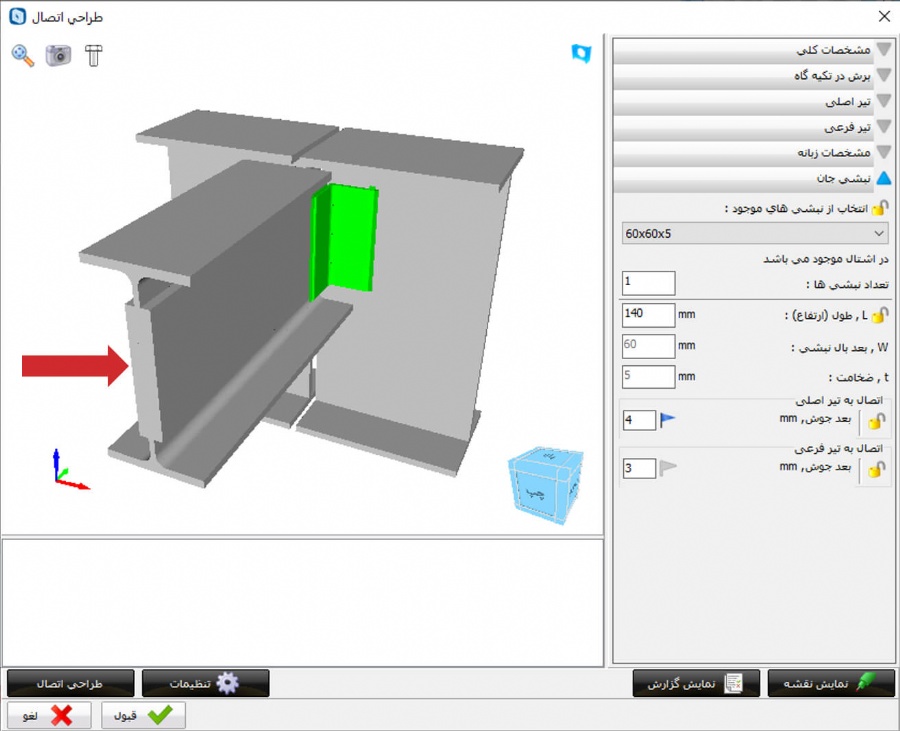Open the 60x60x5 angle size dropdown
Image resolution: width=900 pixels, height=731 pixels.
tap(755, 233)
